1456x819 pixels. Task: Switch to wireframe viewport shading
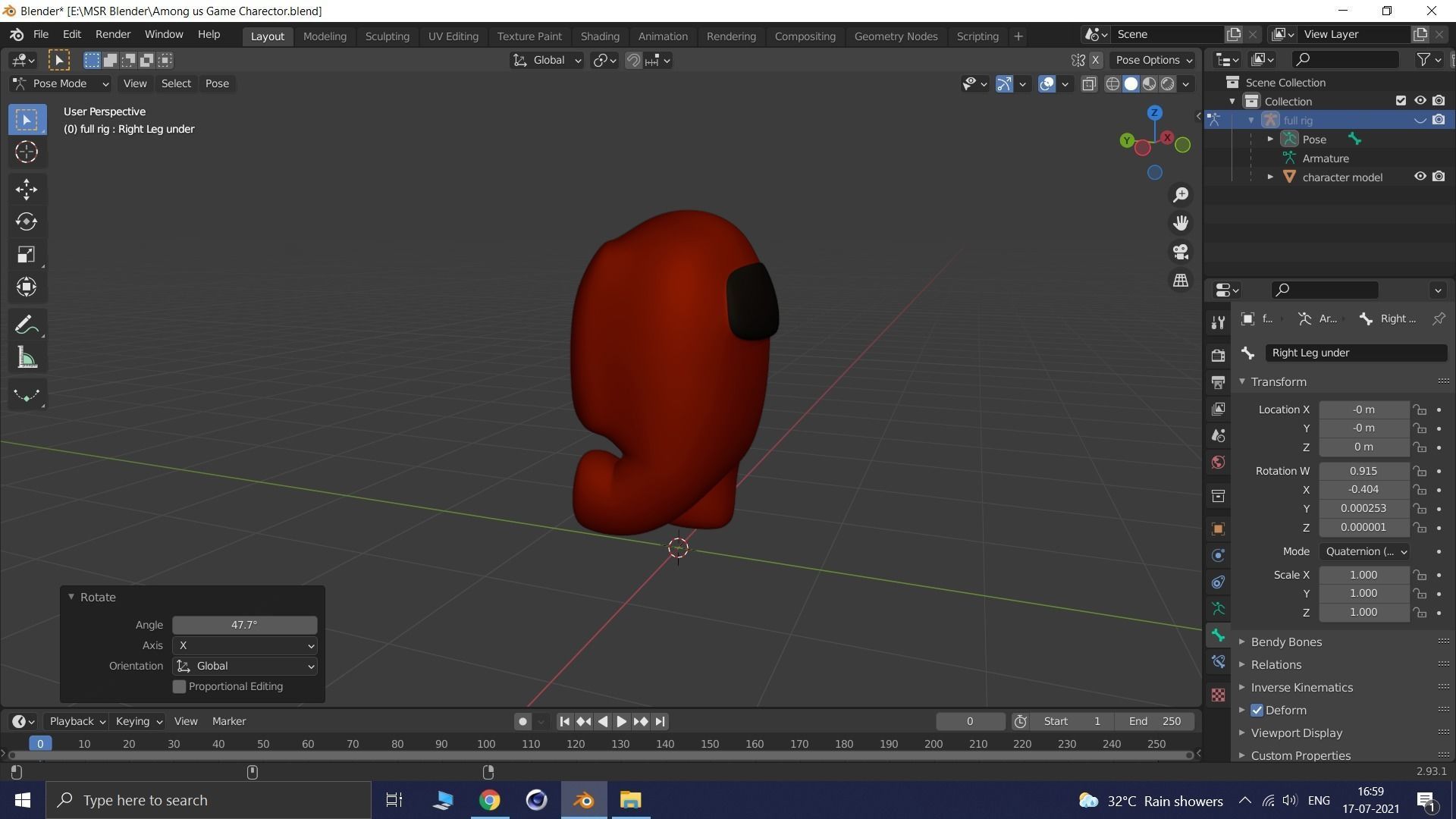pos(1112,83)
